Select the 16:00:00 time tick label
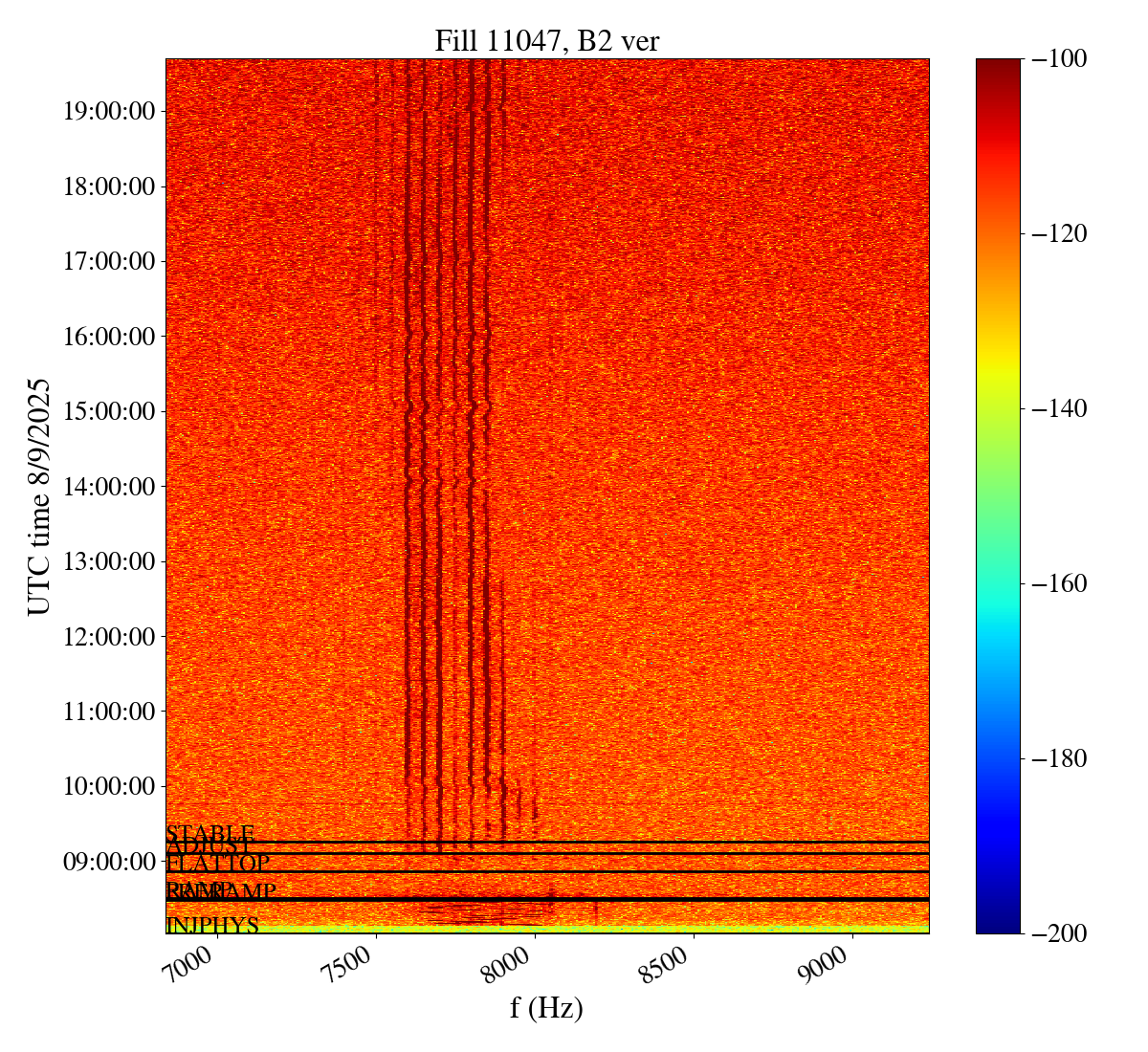Screen dimensions: 1148x1052 pos(109,337)
